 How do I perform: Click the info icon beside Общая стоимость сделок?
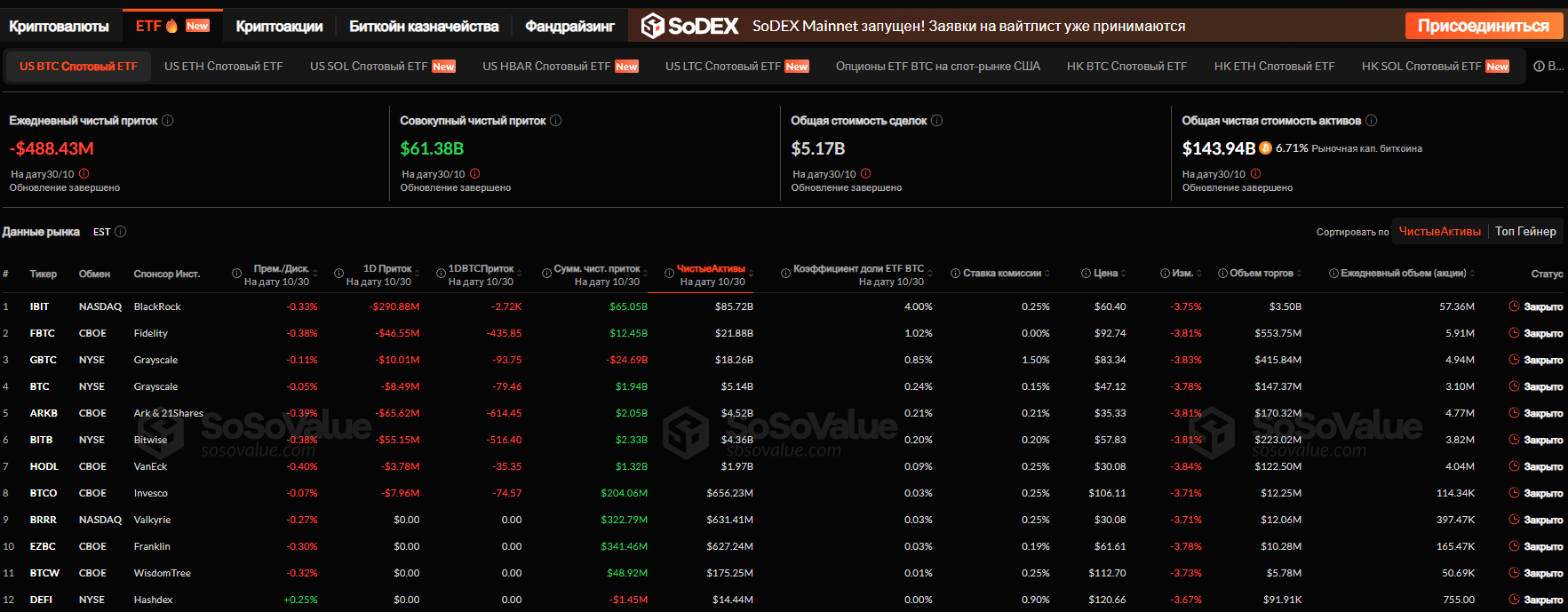point(937,121)
